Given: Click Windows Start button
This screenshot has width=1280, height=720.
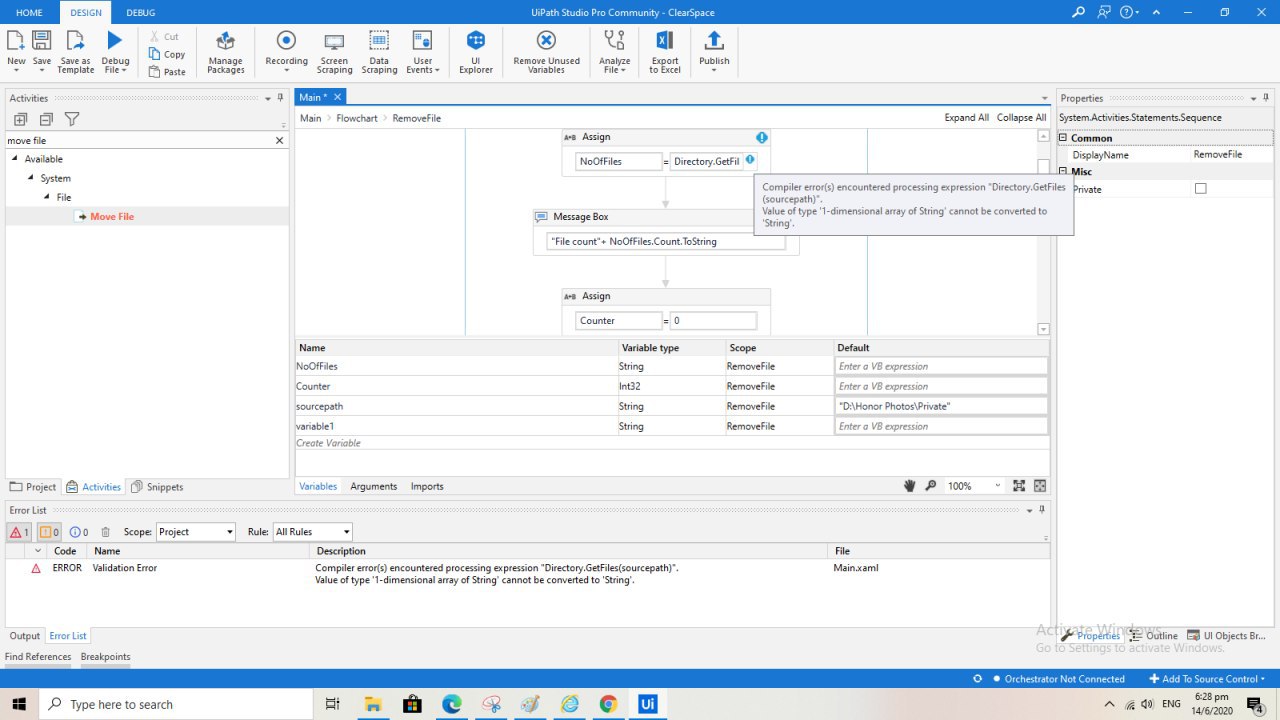Looking at the screenshot, I should click(19, 704).
